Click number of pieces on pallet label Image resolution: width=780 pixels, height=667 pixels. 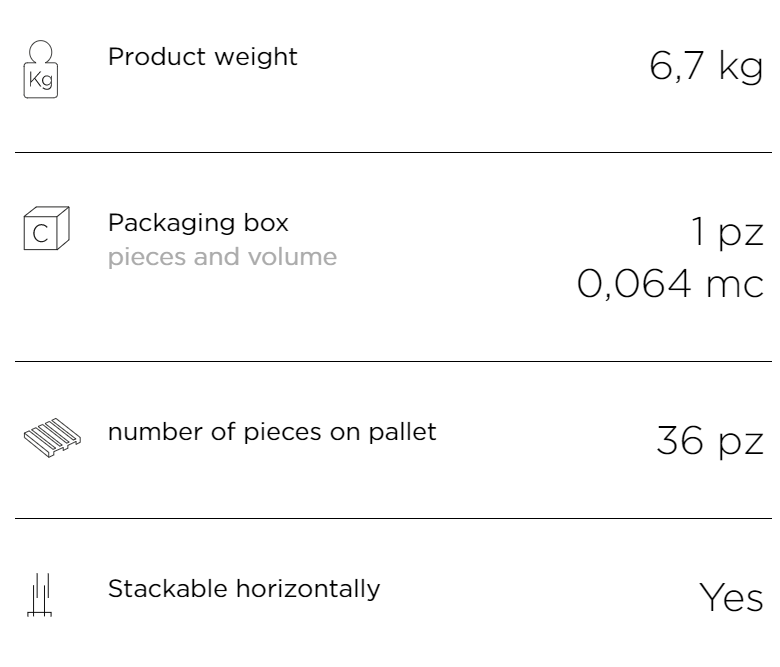[x=272, y=432]
